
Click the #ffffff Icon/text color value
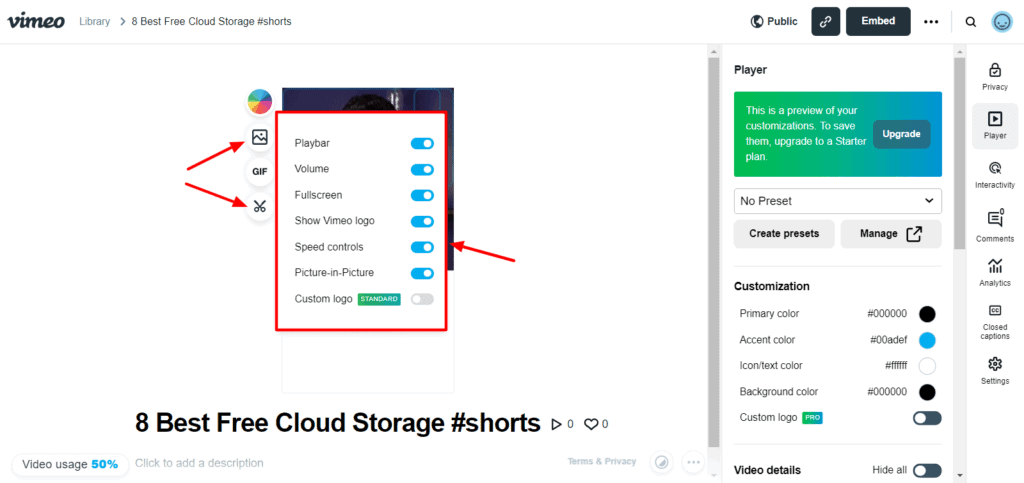click(896, 366)
